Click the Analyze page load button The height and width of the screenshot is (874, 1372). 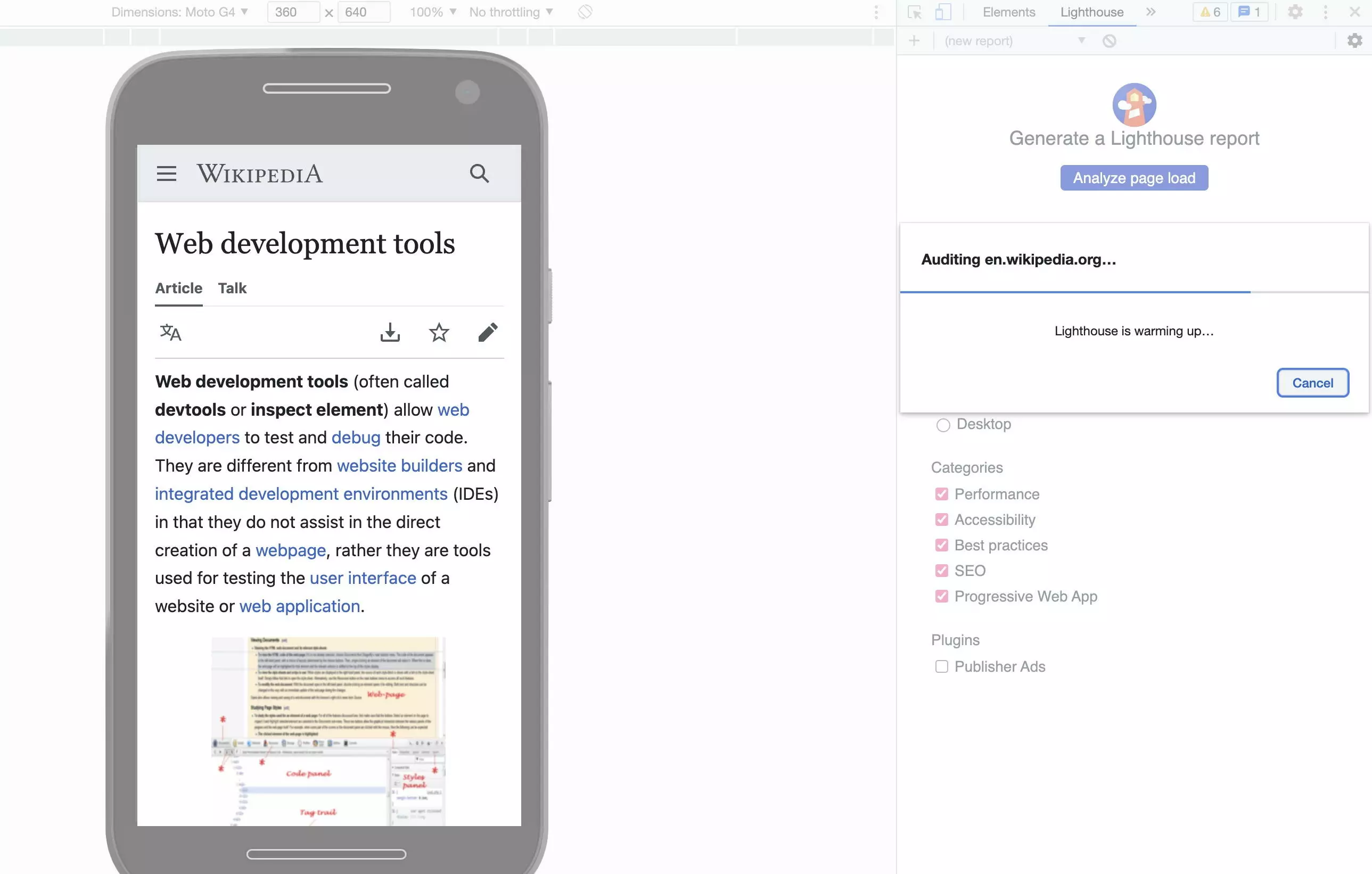click(x=1134, y=178)
